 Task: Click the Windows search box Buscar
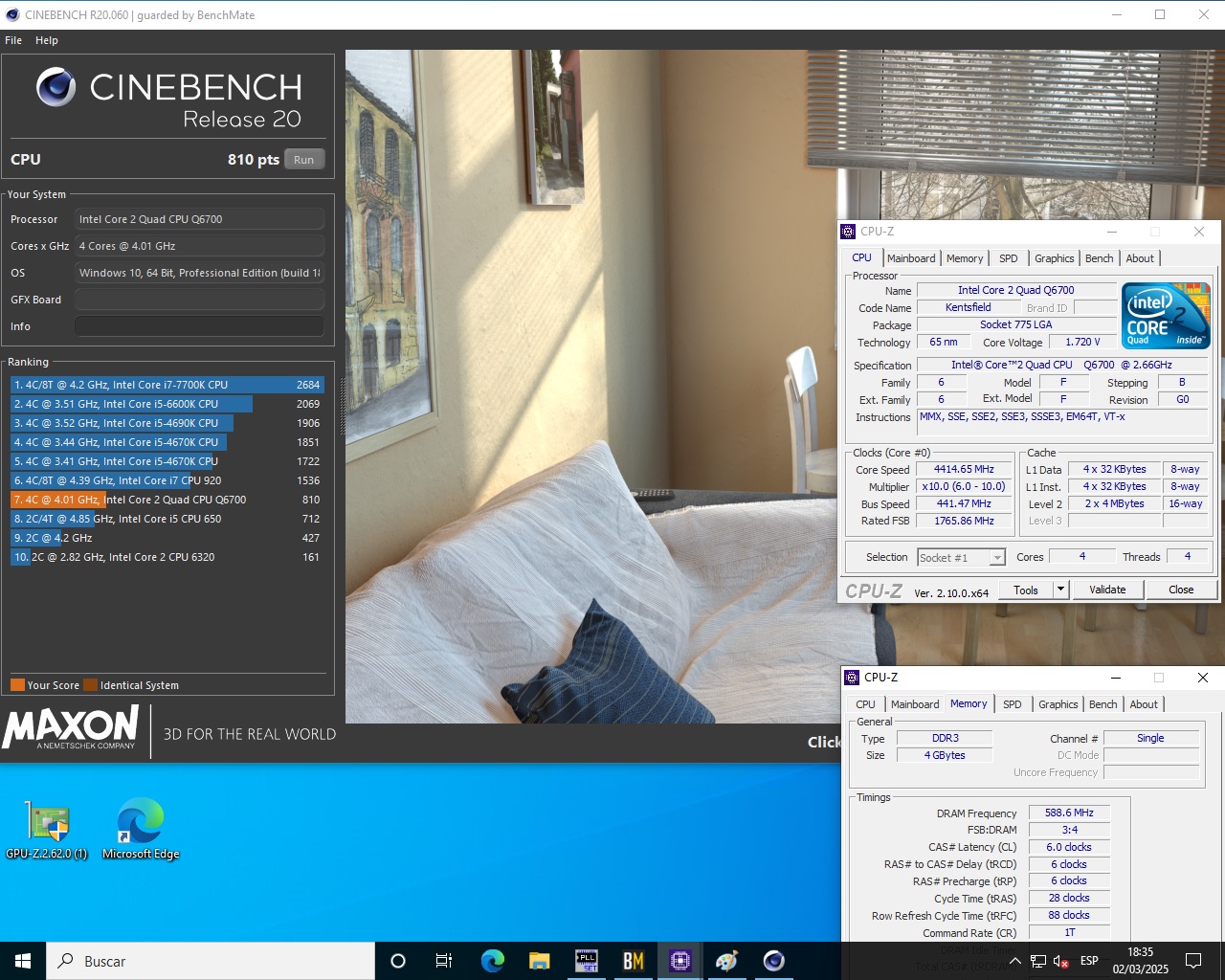211,961
